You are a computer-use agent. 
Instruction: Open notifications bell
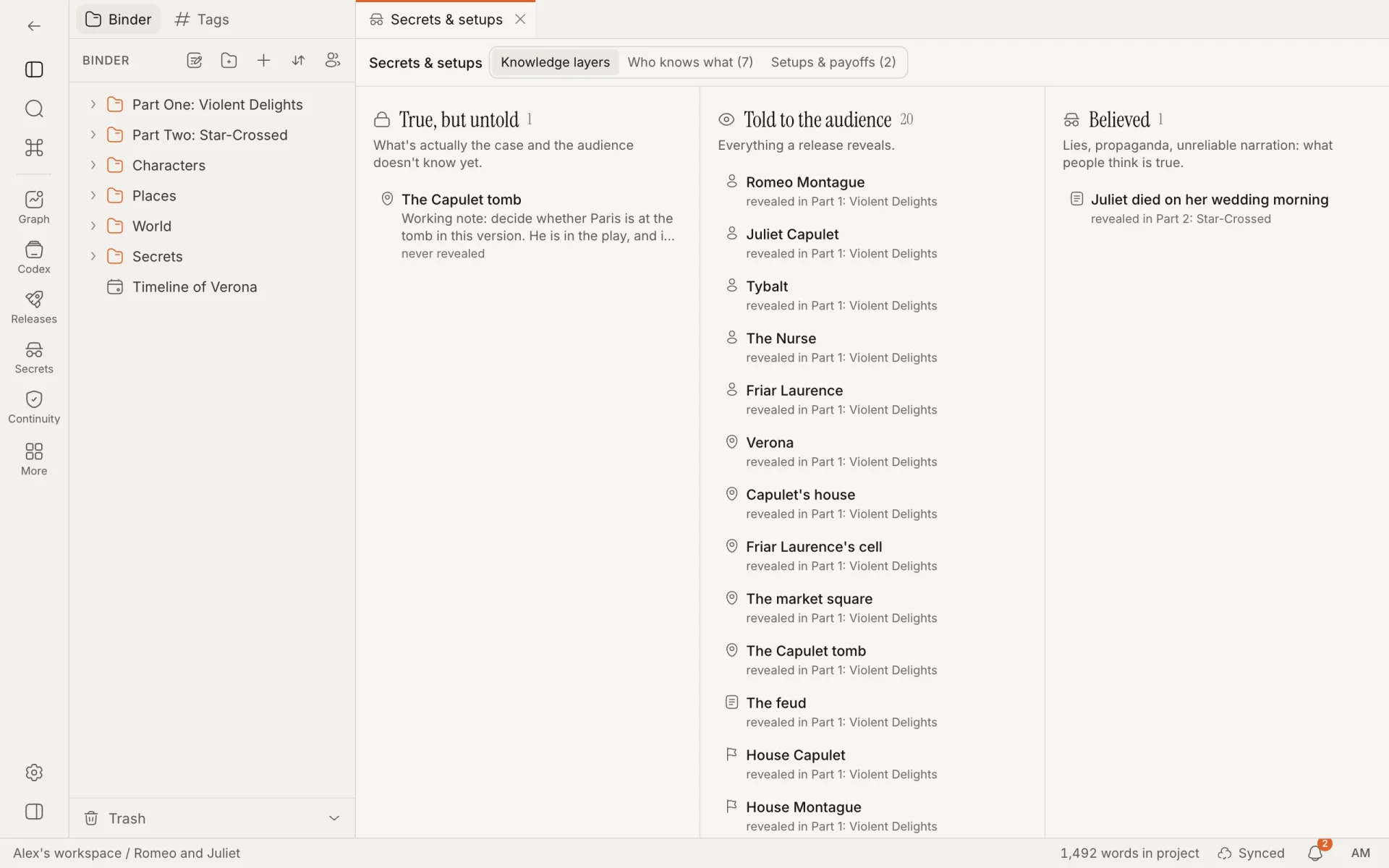1315,854
